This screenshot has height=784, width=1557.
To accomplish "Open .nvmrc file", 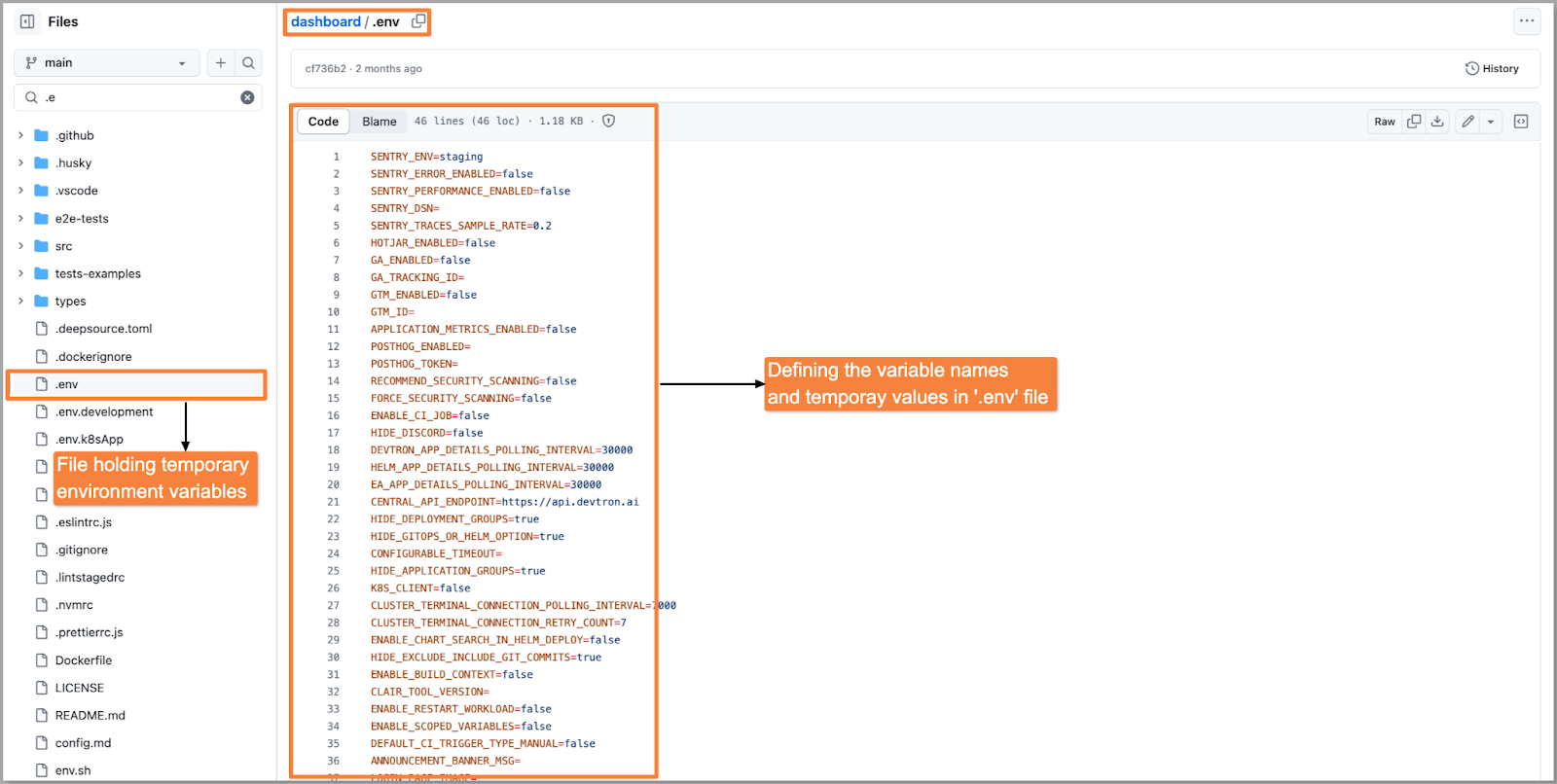I will click(x=74, y=605).
